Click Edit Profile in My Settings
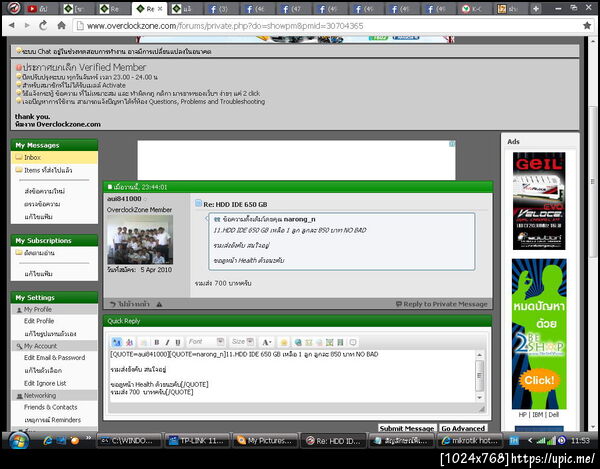Viewport: 600px width, 469px height. click(39, 321)
